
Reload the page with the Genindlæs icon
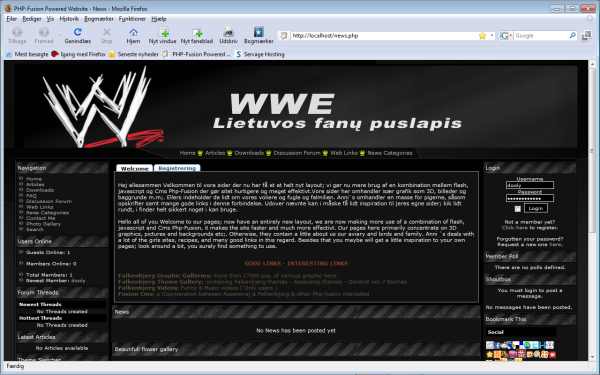coord(78,35)
